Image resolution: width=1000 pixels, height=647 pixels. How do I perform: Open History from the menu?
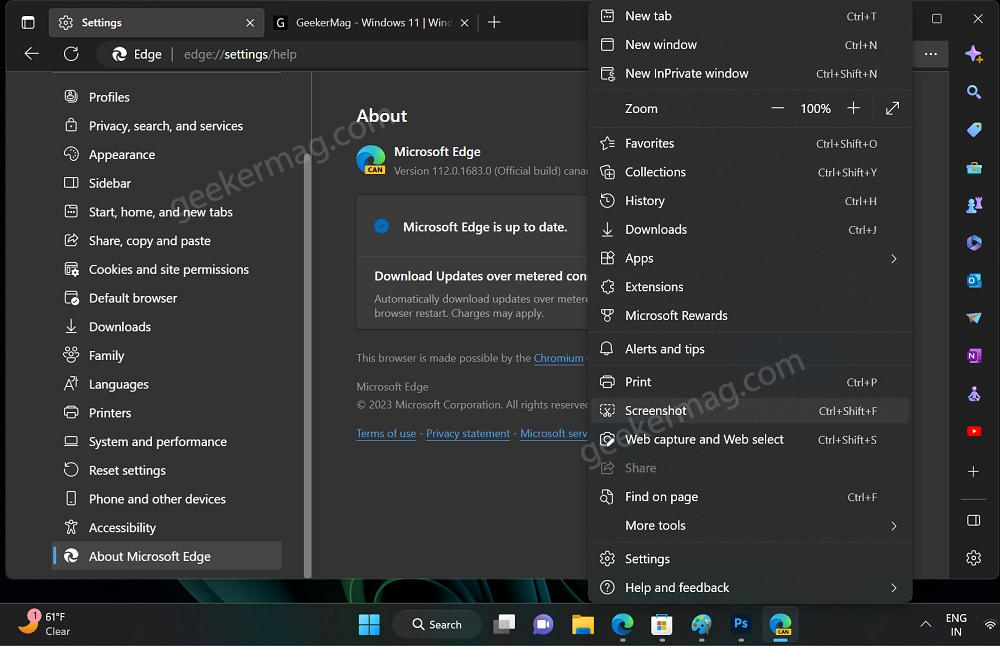pos(750,201)
